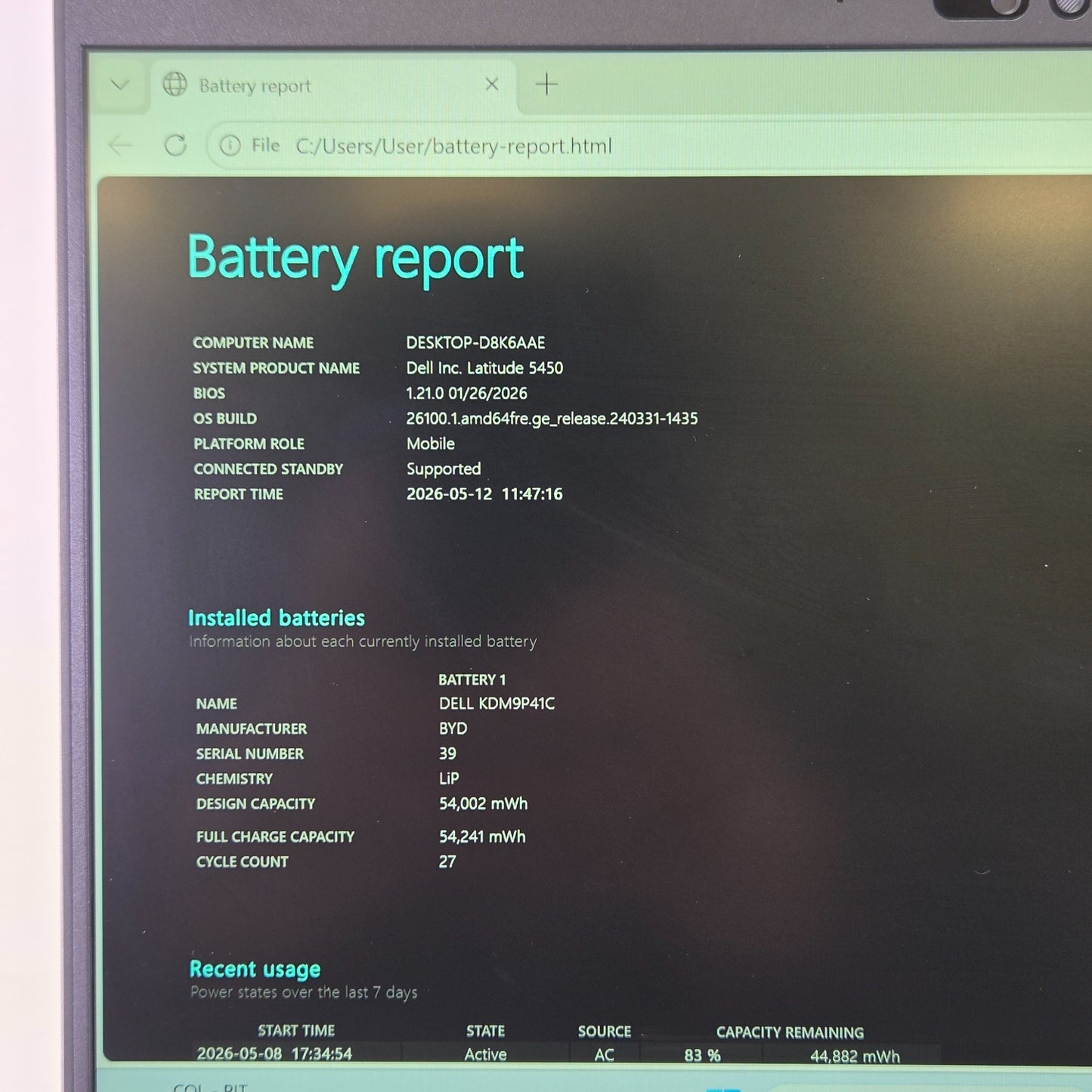This screenshot has width=1092, height=1092.
Task: Reload the battery report page
Action: 175,145
